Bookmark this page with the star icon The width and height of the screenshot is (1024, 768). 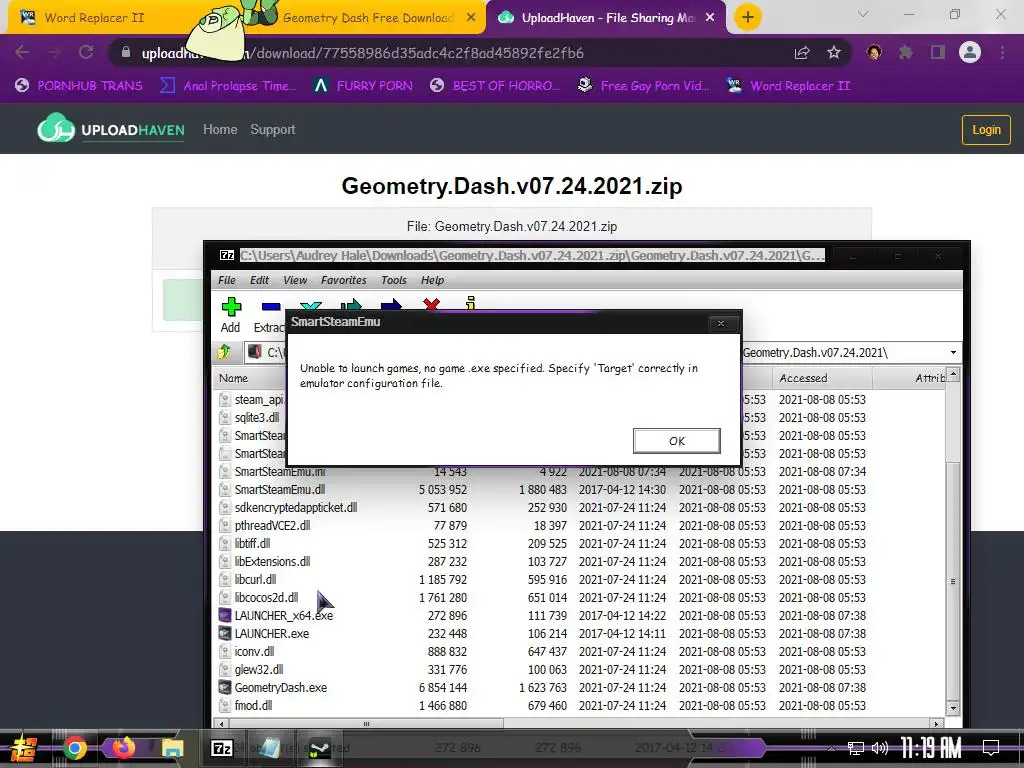pyautogui.click(x=833, y=53)
